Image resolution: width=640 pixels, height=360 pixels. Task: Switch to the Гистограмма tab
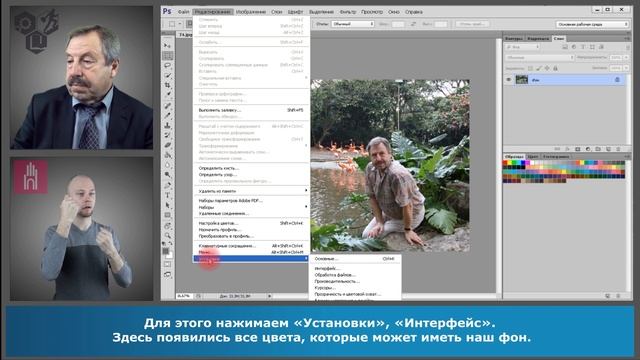pos(556,157)
